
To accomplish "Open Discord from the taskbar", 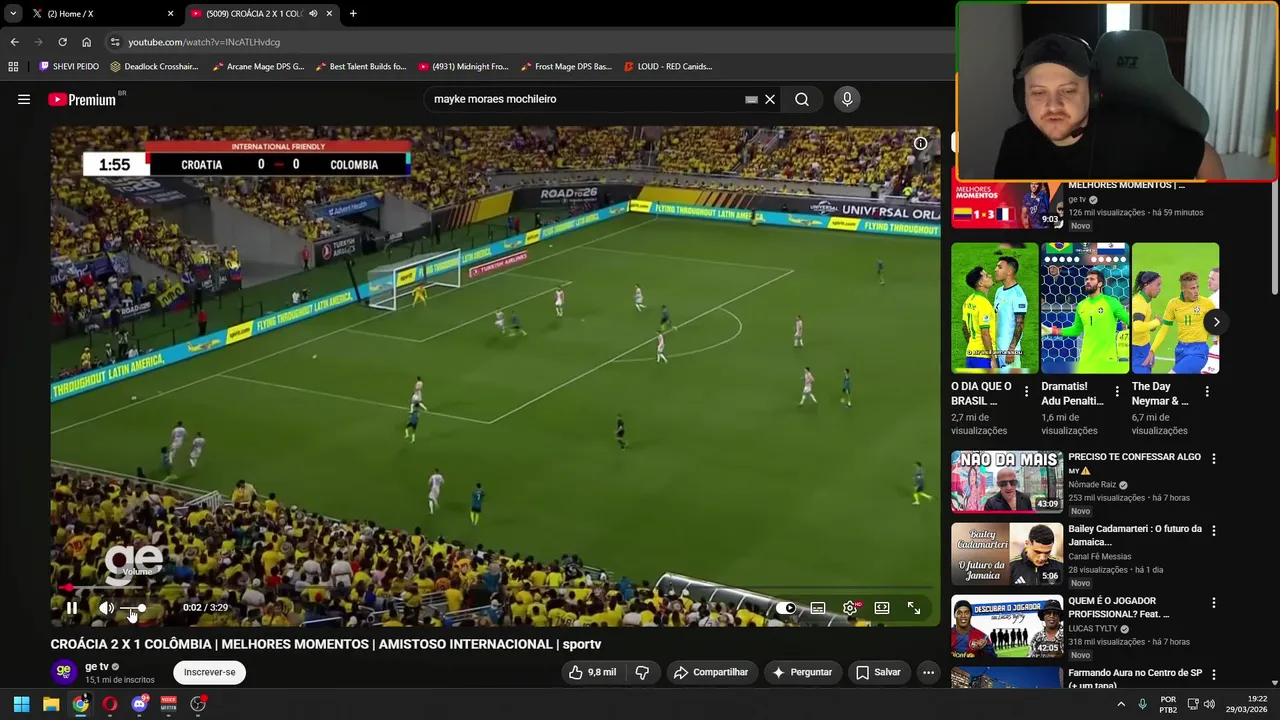I will 139,704.
